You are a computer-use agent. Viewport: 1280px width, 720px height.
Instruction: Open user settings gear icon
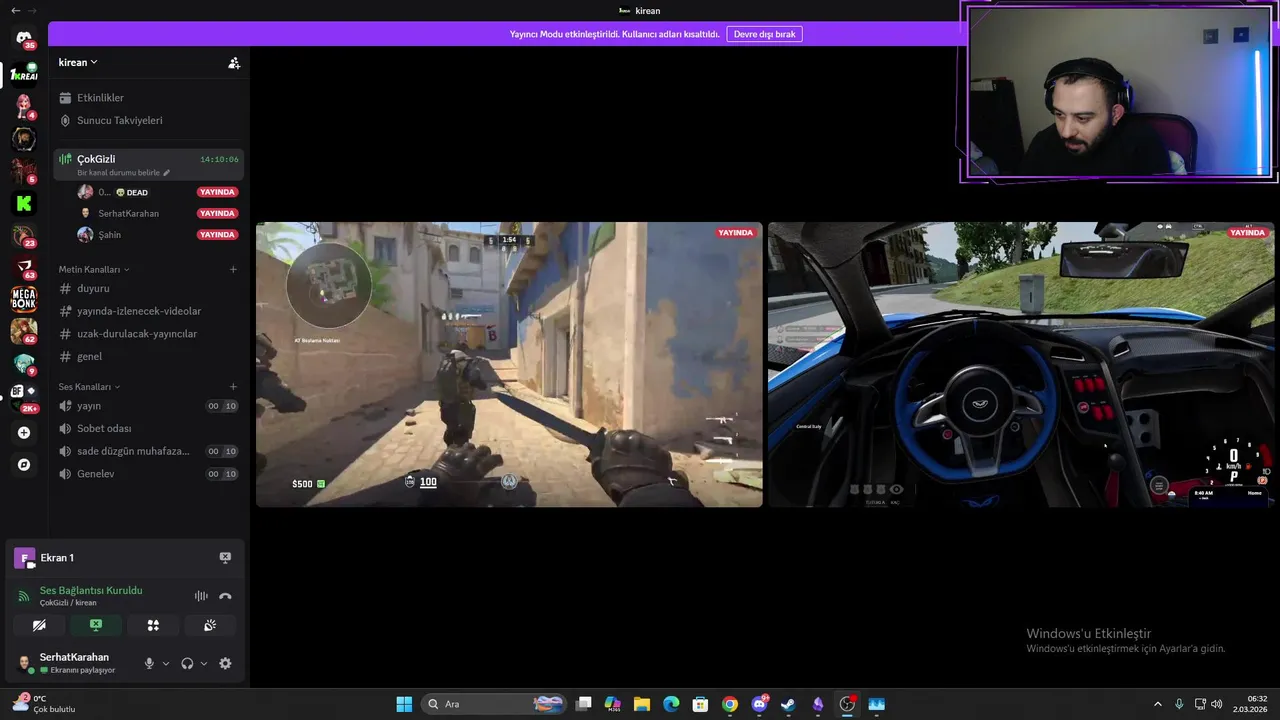pyautogui.click(x=225, y=663)
